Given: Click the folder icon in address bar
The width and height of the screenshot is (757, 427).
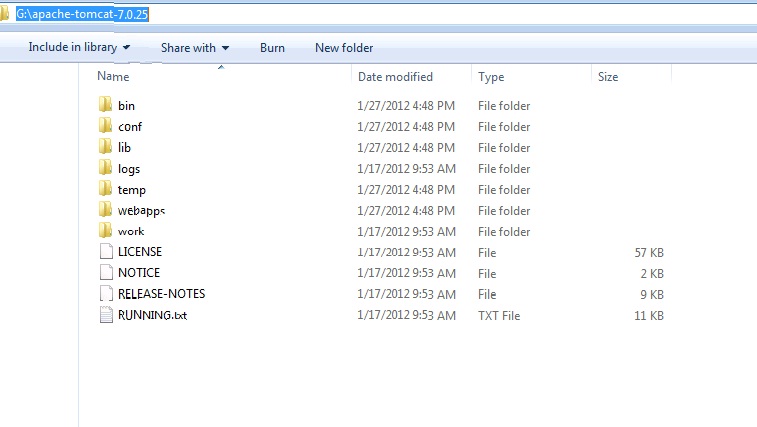Looking at the screenshot, I should click(5, 14).
